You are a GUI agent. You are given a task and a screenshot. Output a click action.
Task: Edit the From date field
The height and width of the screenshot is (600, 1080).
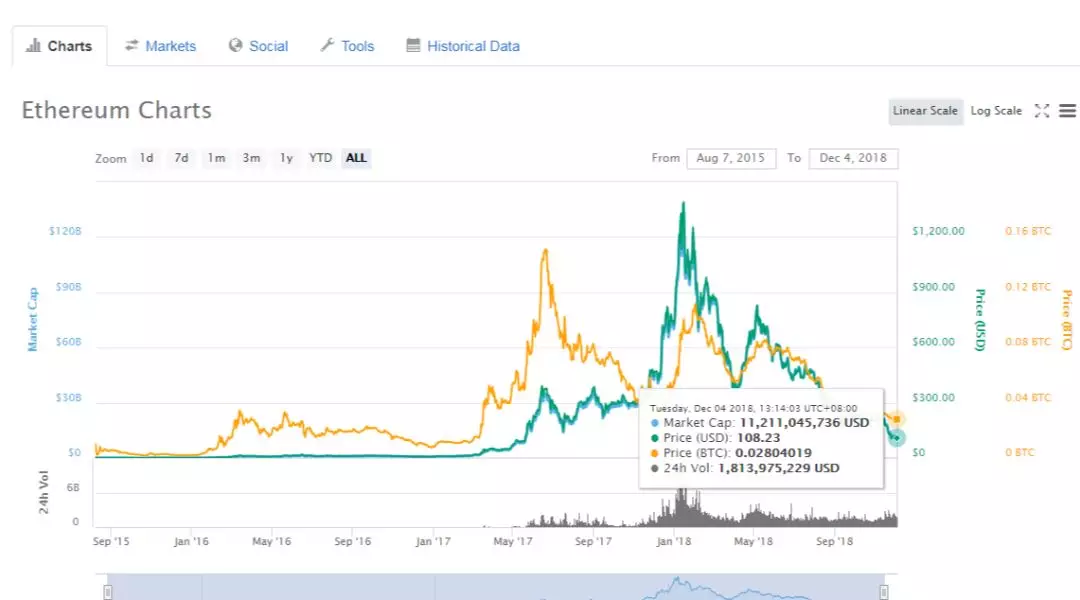pos(731,158)
